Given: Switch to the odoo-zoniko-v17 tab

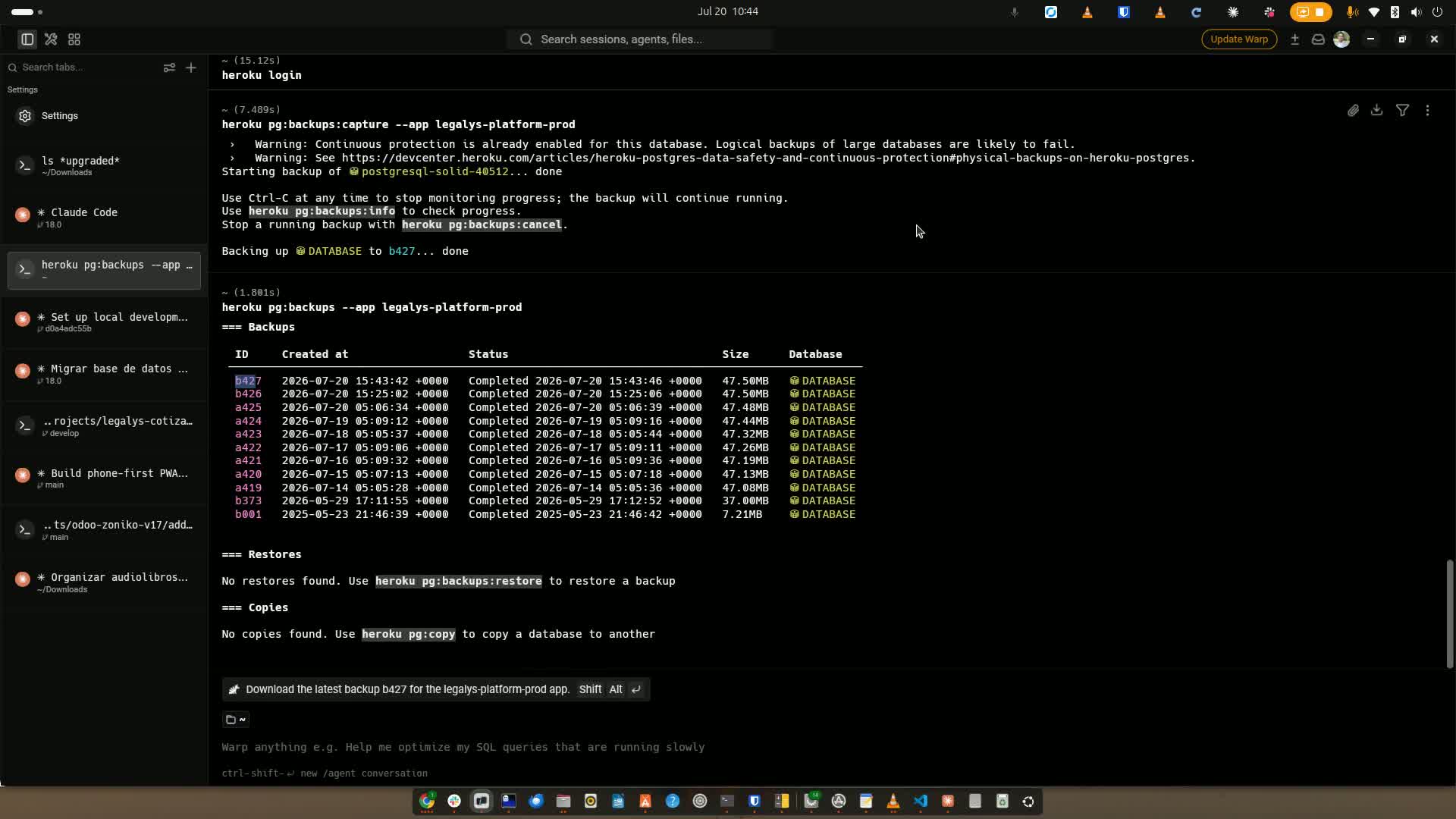Looking at the screenshot, I should (x=104, y=530).
